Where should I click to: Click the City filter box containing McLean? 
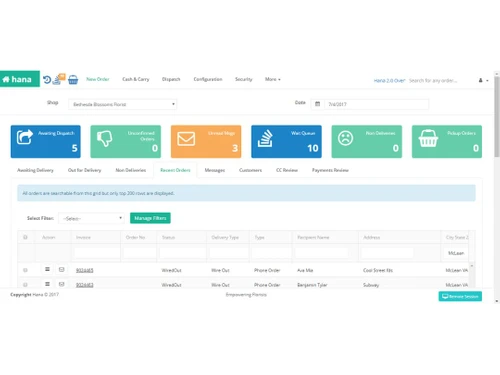(456, 253)
